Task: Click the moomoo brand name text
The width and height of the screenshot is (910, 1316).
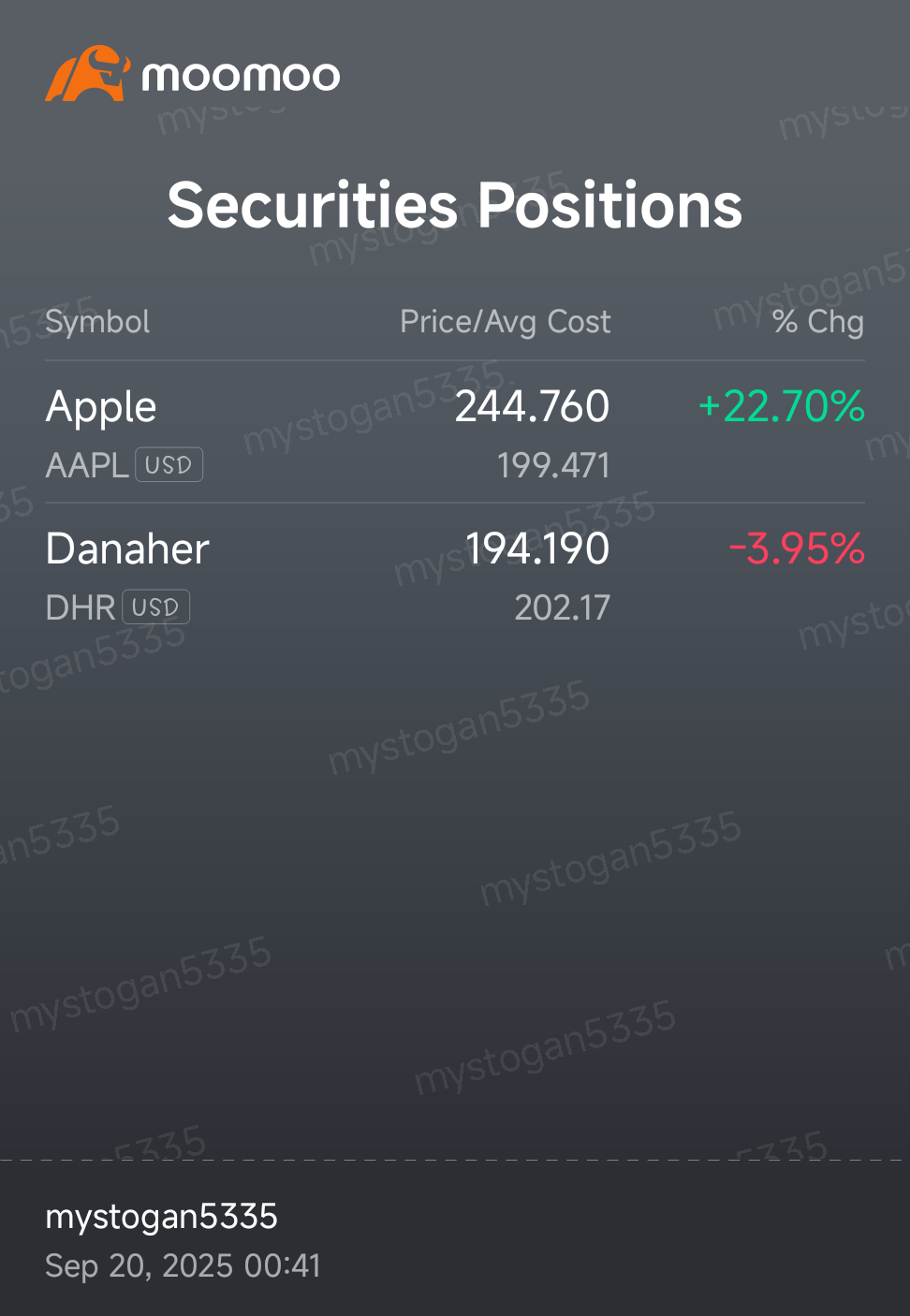Action: 241,76
